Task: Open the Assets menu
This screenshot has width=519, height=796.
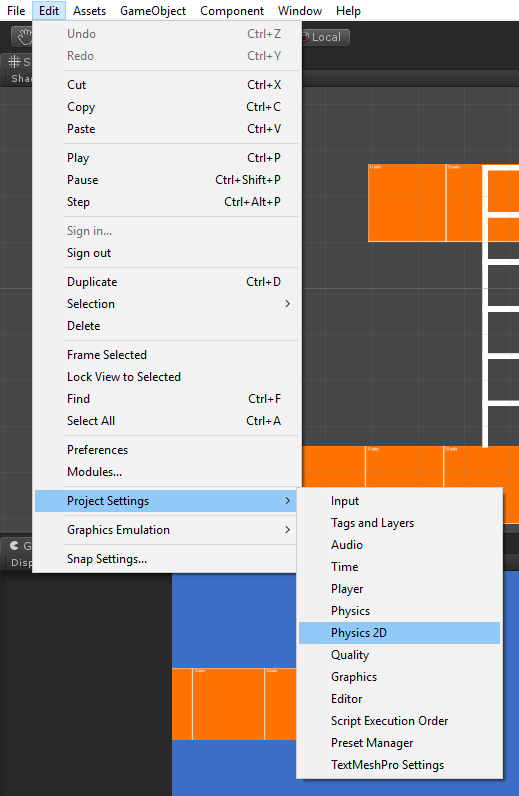Action: pyautogui.click(x=89, y=11)
